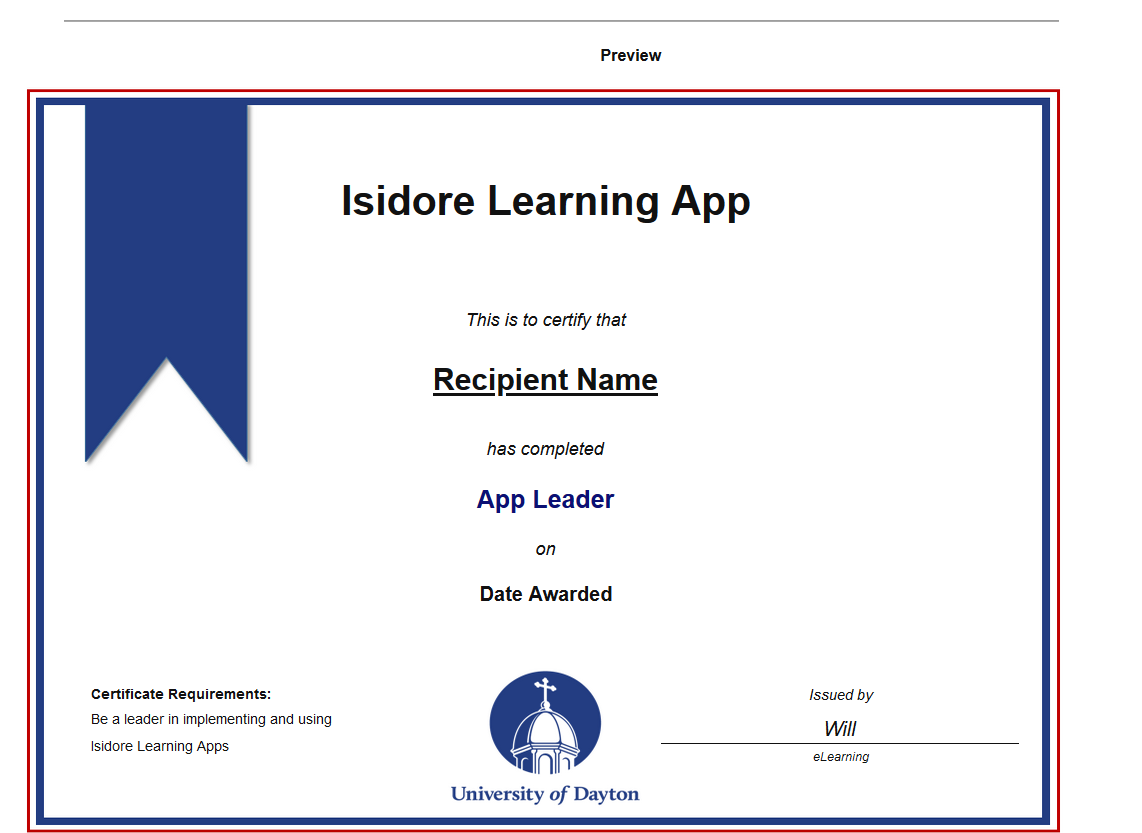Click the eLearning issuer title
Screen dimensions: 1142x833
point(841,757)
